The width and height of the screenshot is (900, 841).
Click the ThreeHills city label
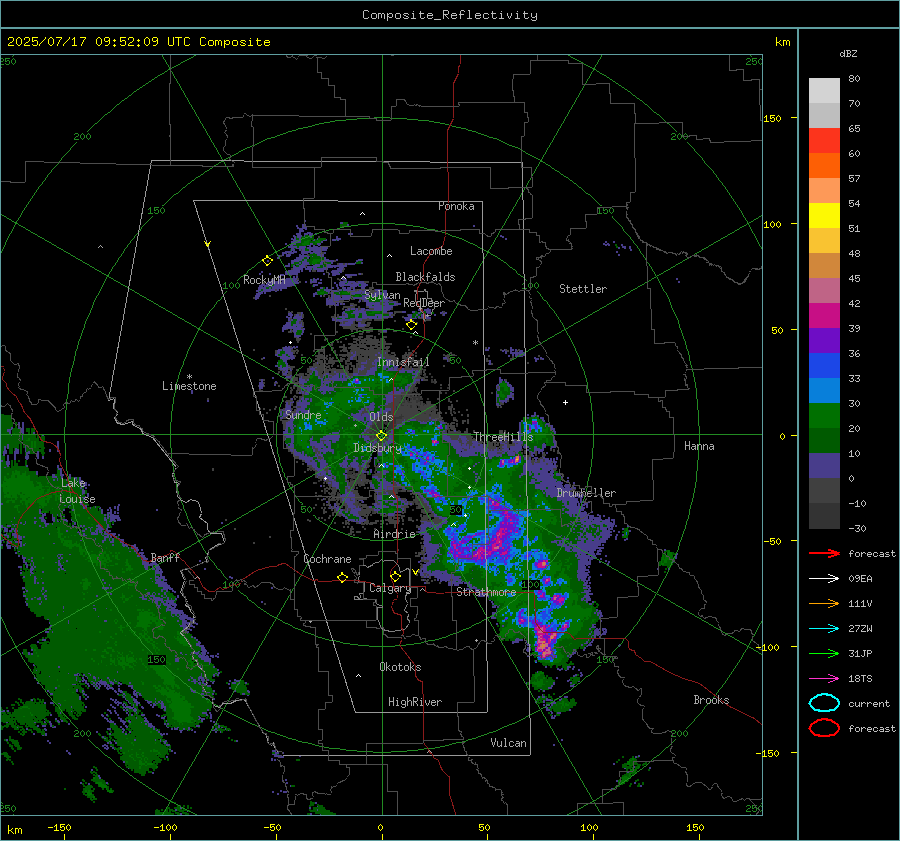click(x=503, y=437)
